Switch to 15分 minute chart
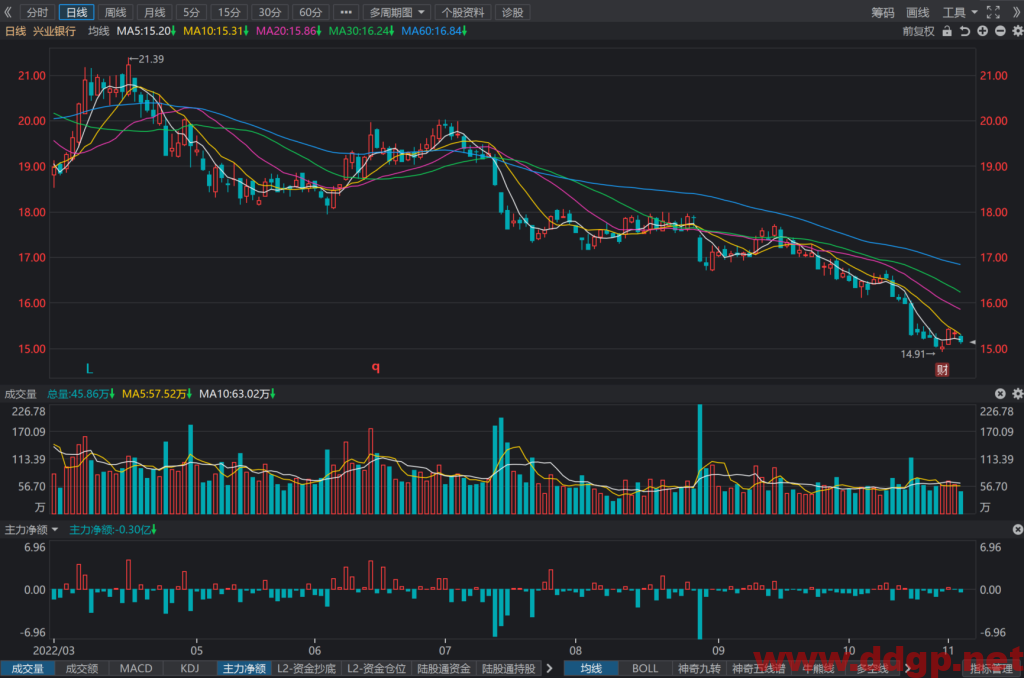 click(x=229, y=12)
